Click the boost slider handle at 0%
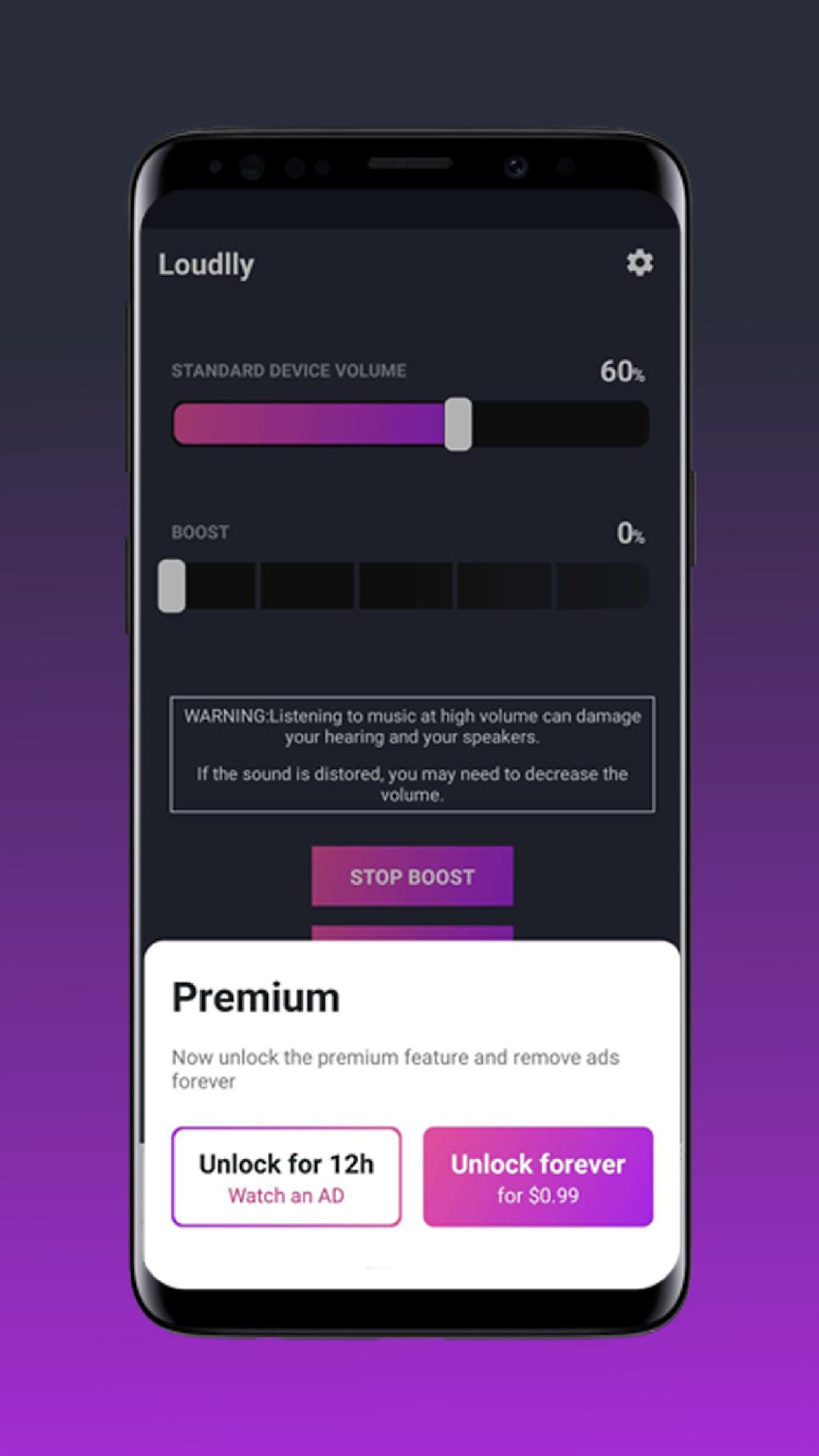The width and height of the screenshot is (819, 1456). coord(172,586)
